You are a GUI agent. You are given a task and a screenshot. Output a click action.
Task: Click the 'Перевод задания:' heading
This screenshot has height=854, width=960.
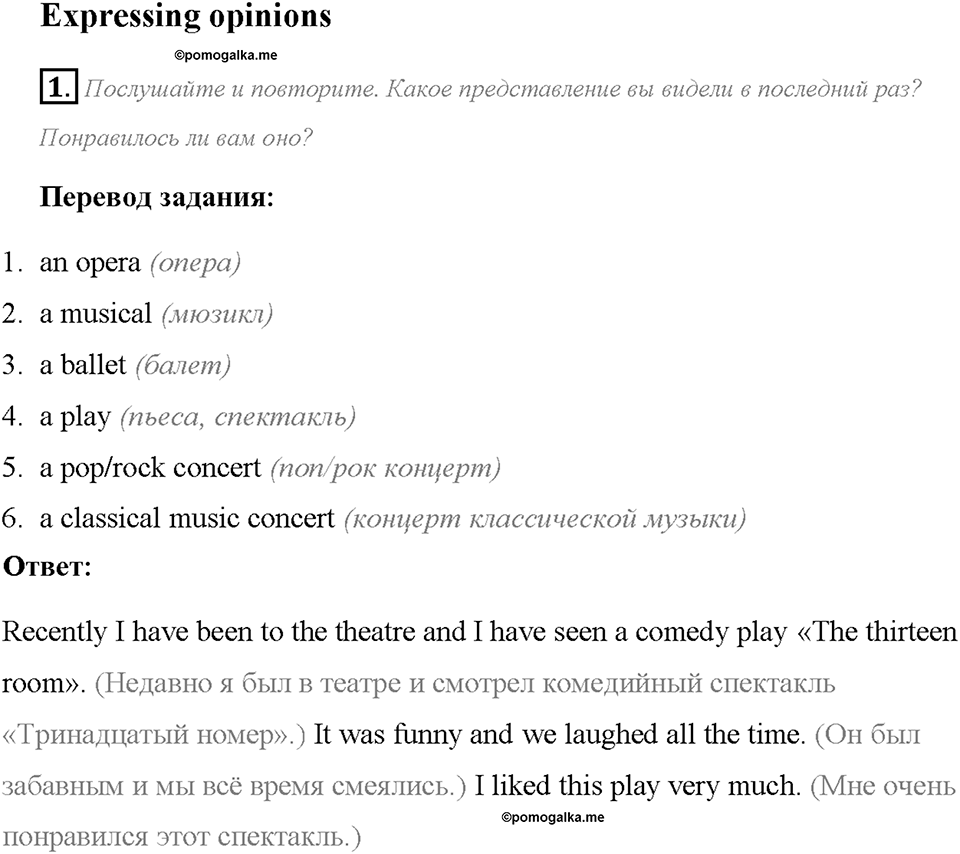coord(157,197)
